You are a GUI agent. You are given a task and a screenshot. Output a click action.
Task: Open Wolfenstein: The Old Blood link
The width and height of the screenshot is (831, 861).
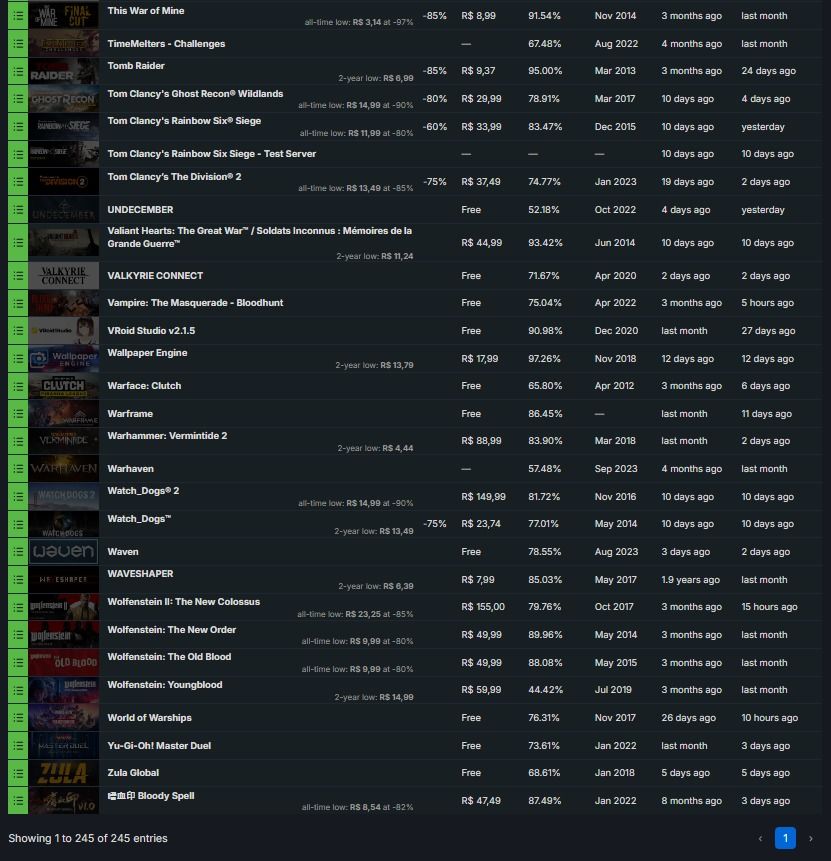(x=169, y=656)
